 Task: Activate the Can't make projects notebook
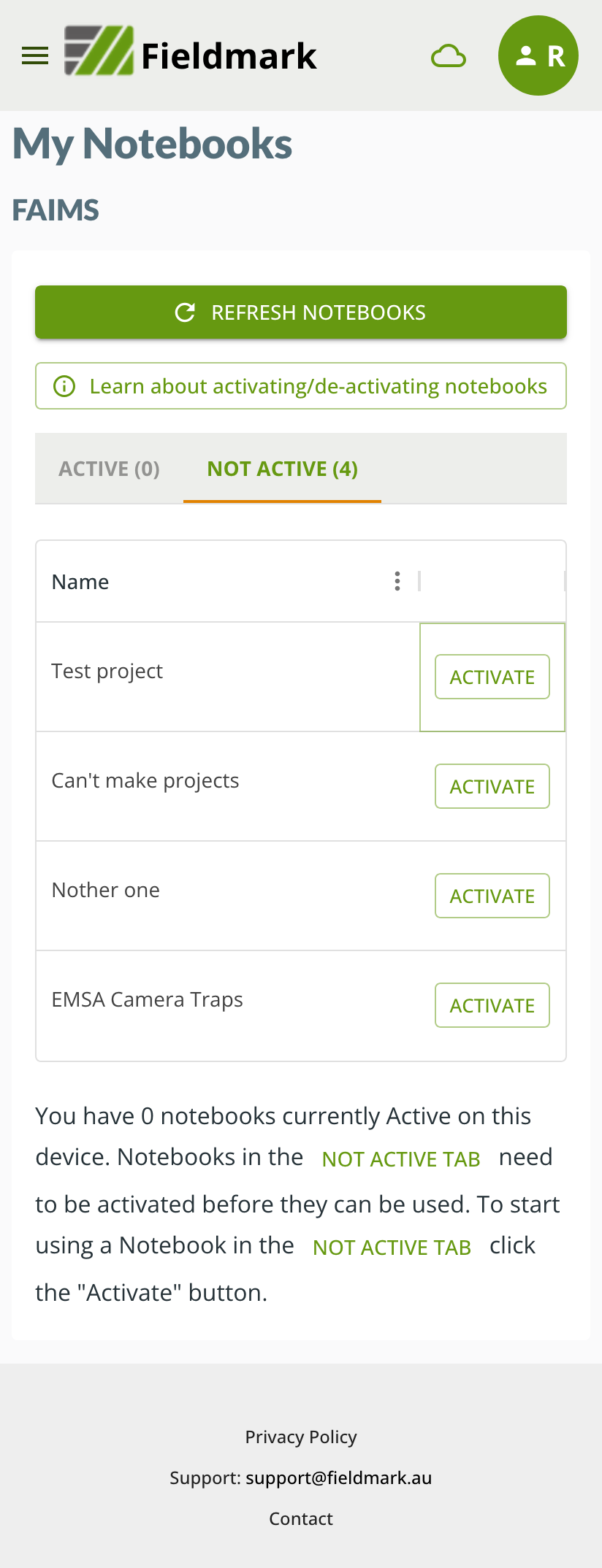click(x=492, y=786)
